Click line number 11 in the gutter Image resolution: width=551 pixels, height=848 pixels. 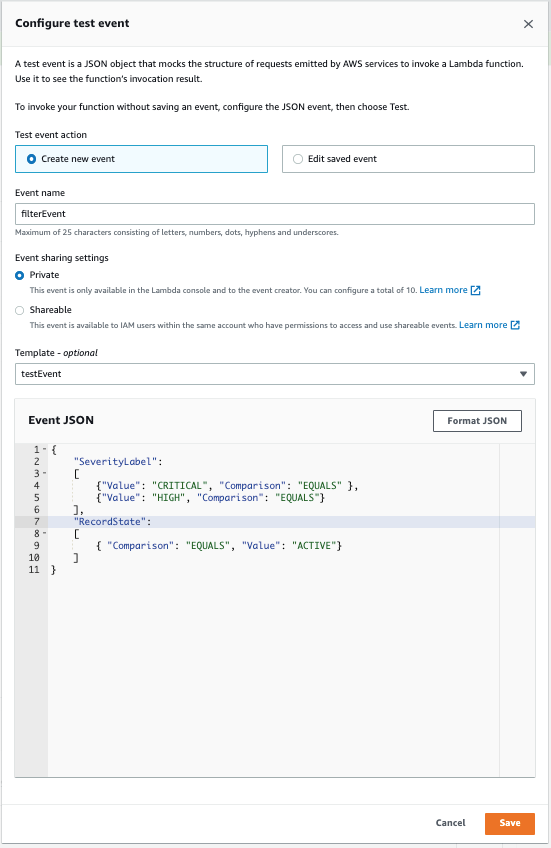click(34, 569)
